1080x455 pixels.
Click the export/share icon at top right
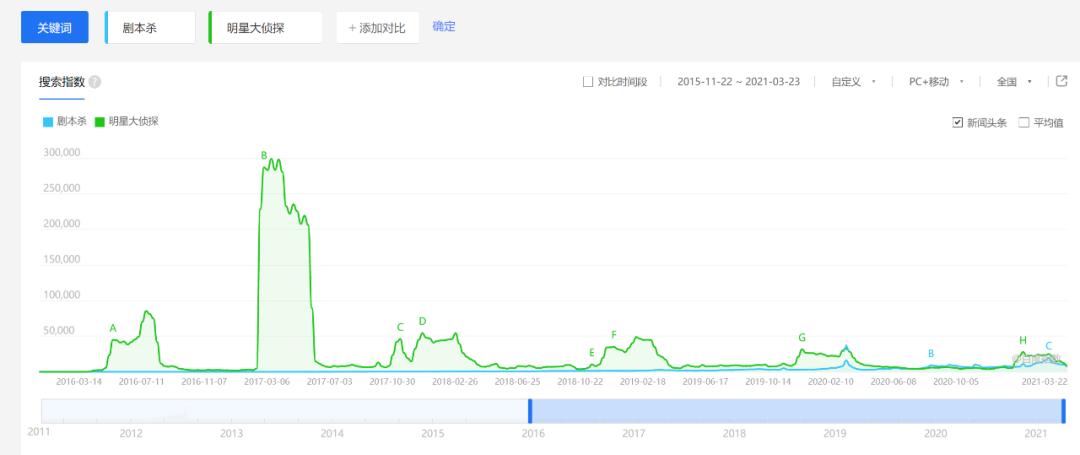coord(1062,82)
